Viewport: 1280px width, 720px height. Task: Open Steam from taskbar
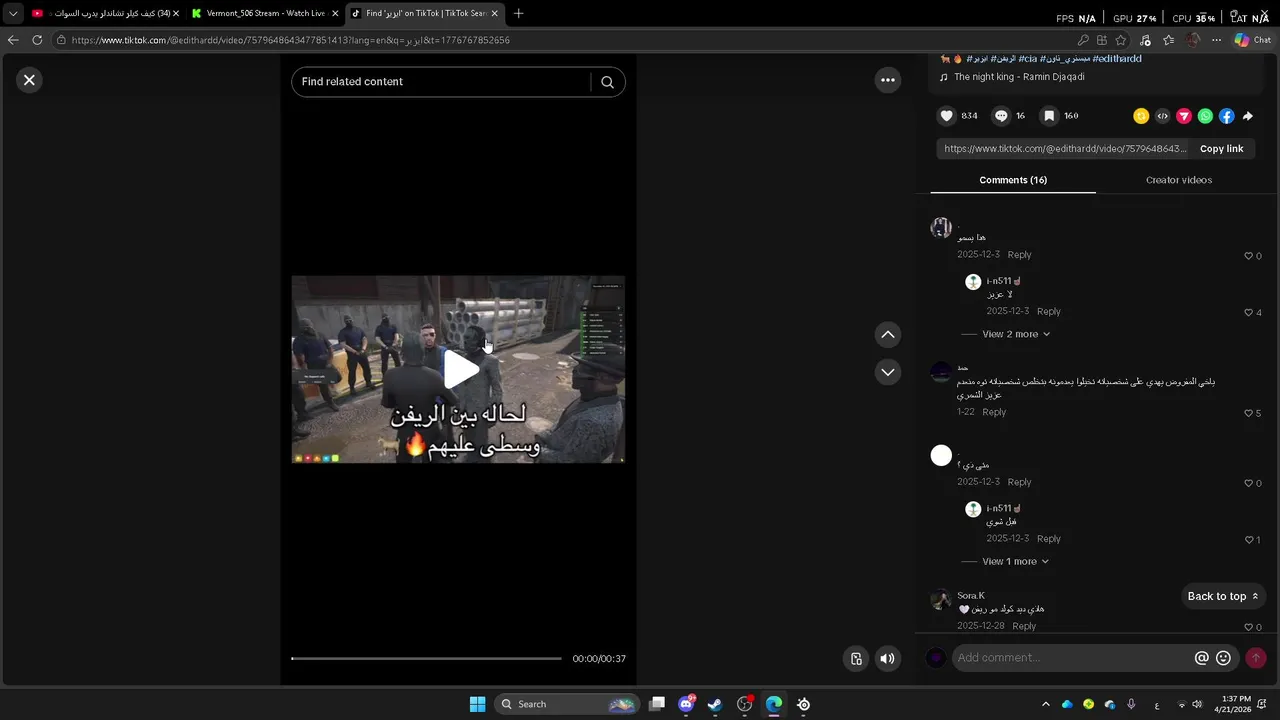point(715,704)
